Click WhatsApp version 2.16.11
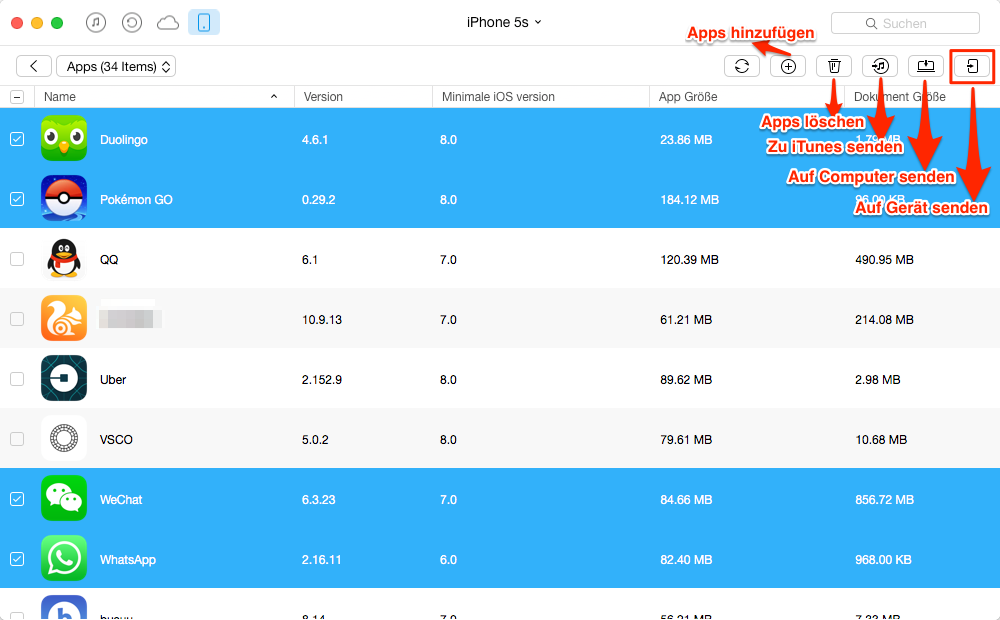Viewport: 1000px width, 620px height. [321, 559]
